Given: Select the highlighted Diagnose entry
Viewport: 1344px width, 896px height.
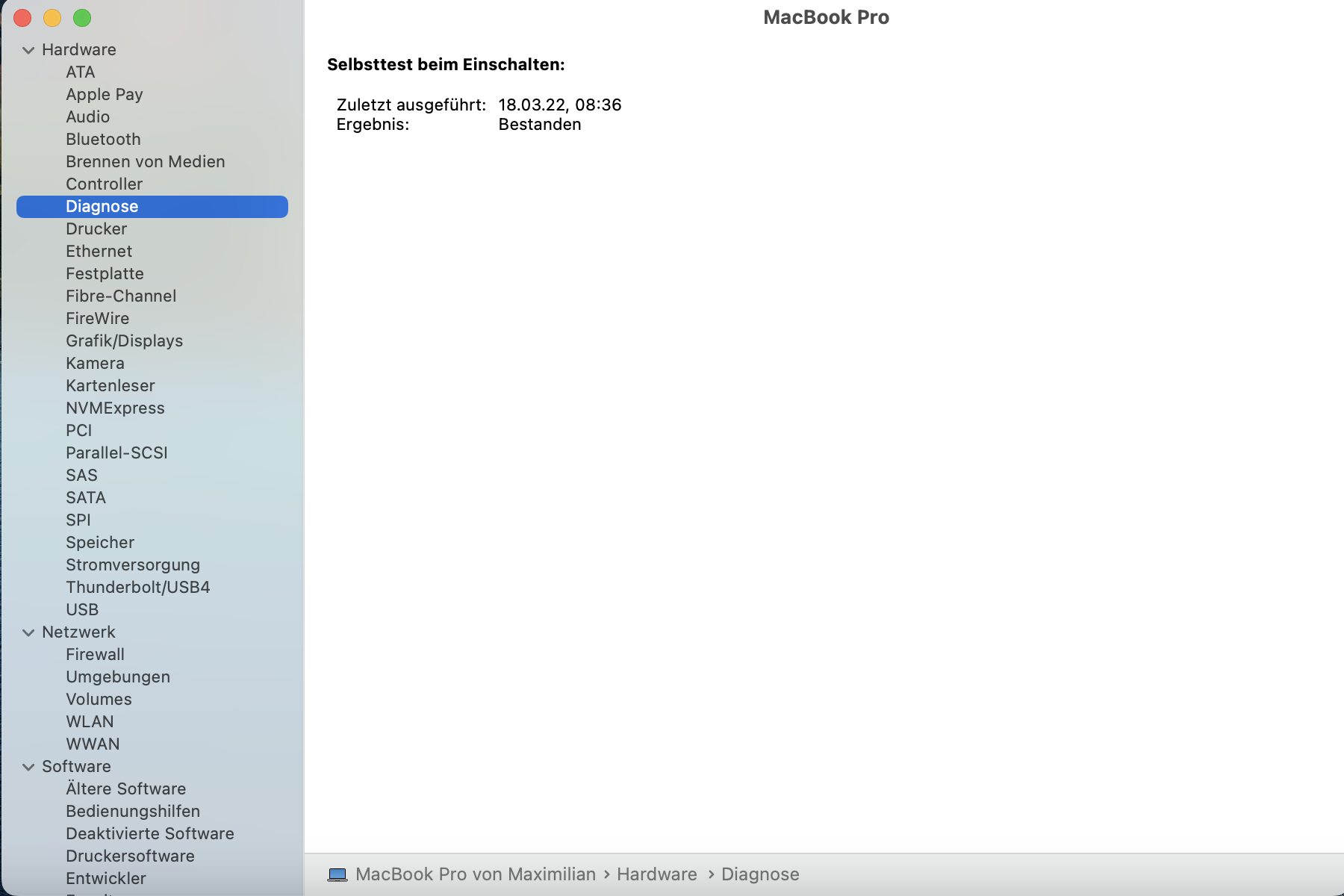Looking at the screenshot, I should 152,207.
